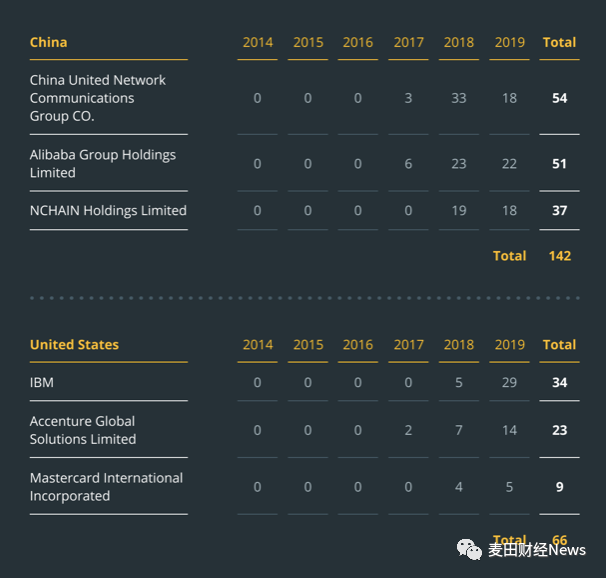Select Mastercard's 2017 value "0"
This screenshot has width=606, height=578.
(x=409, y=487)
